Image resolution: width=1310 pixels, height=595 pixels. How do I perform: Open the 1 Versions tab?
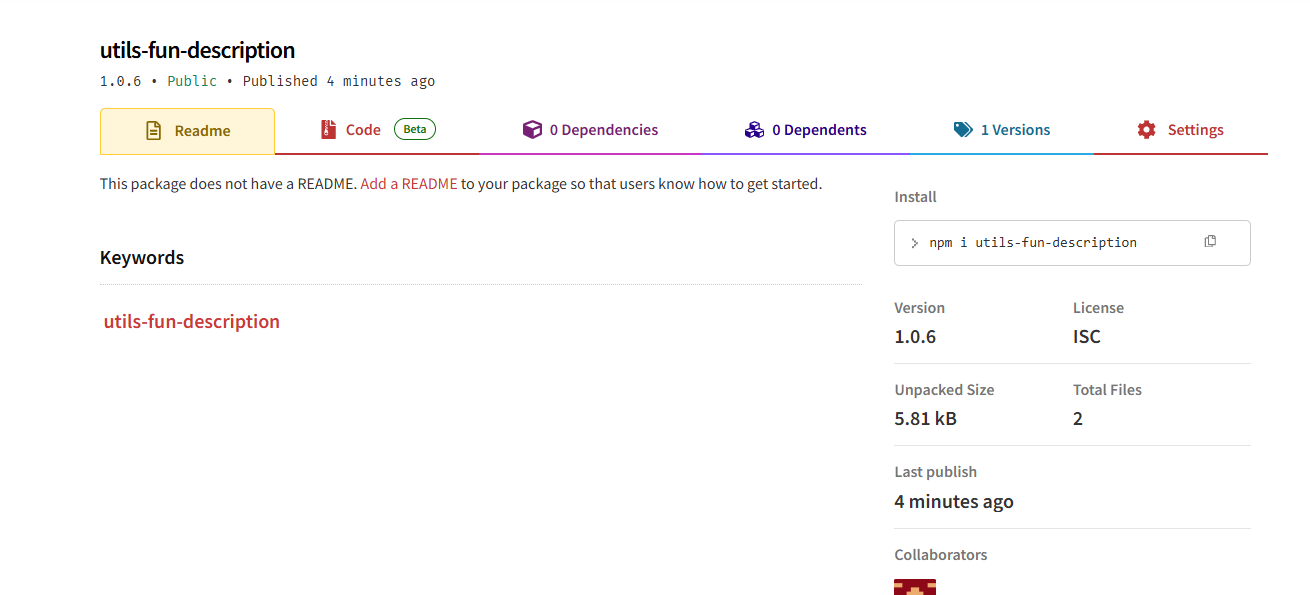[x=1014, y=130]
